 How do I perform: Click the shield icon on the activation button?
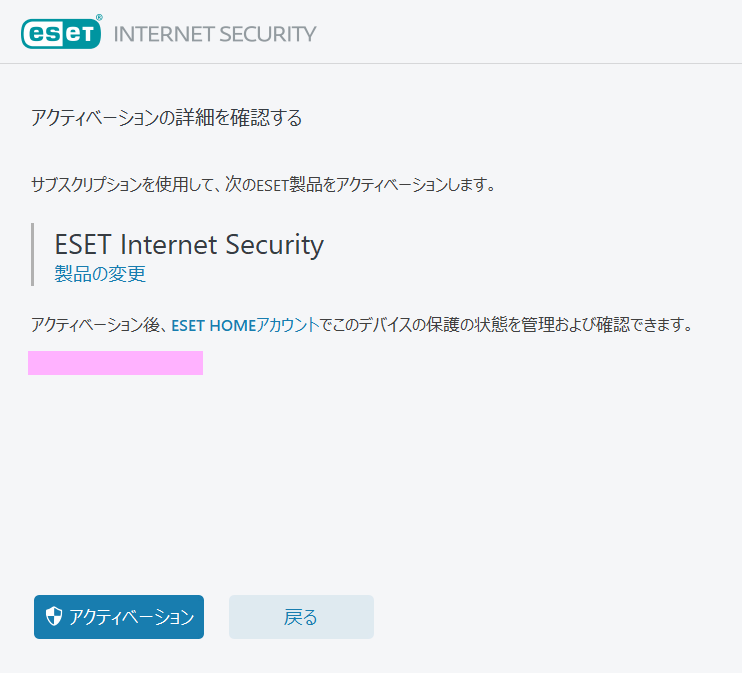pos(54,616)
